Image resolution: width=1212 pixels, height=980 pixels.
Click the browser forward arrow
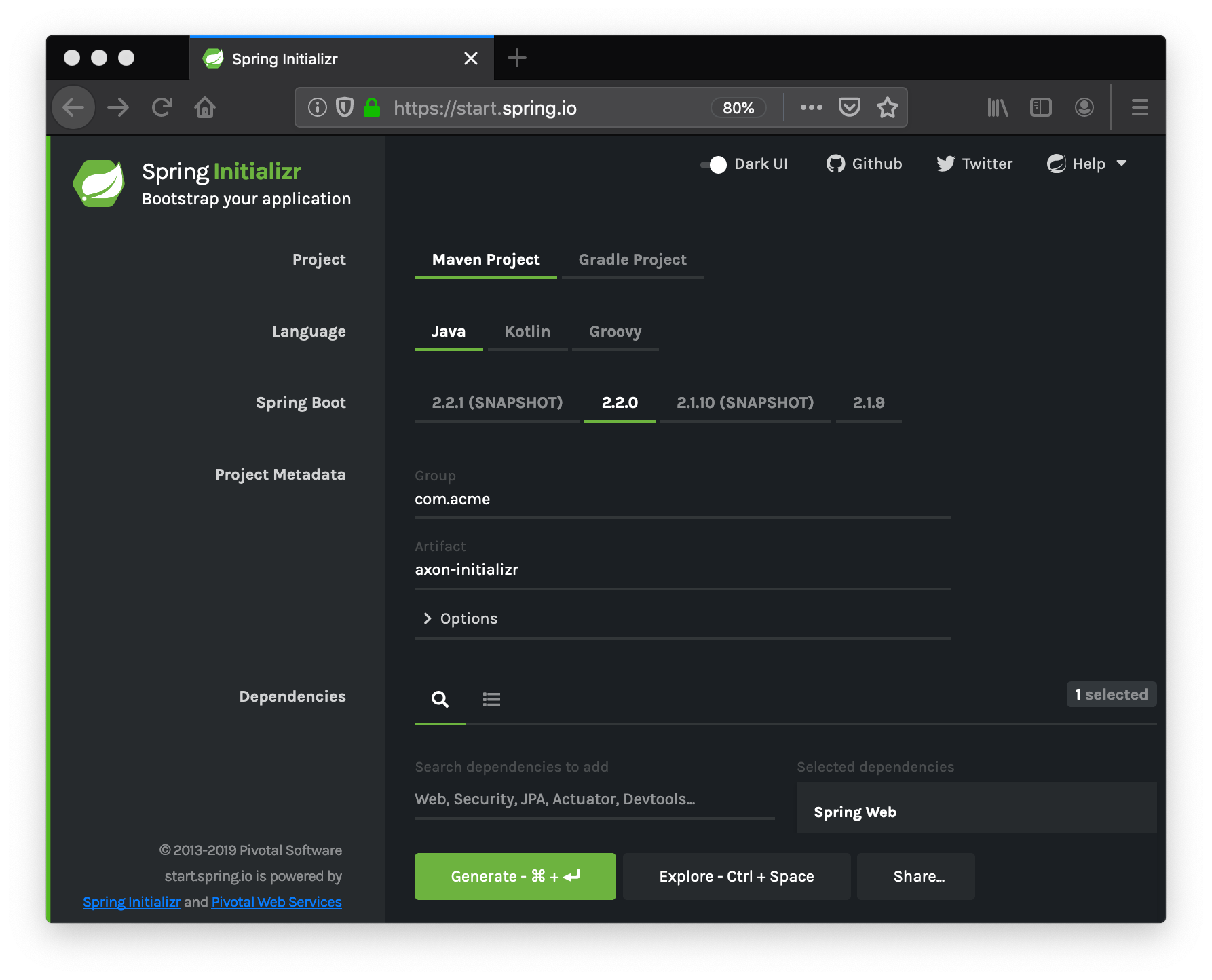[118, 107]
